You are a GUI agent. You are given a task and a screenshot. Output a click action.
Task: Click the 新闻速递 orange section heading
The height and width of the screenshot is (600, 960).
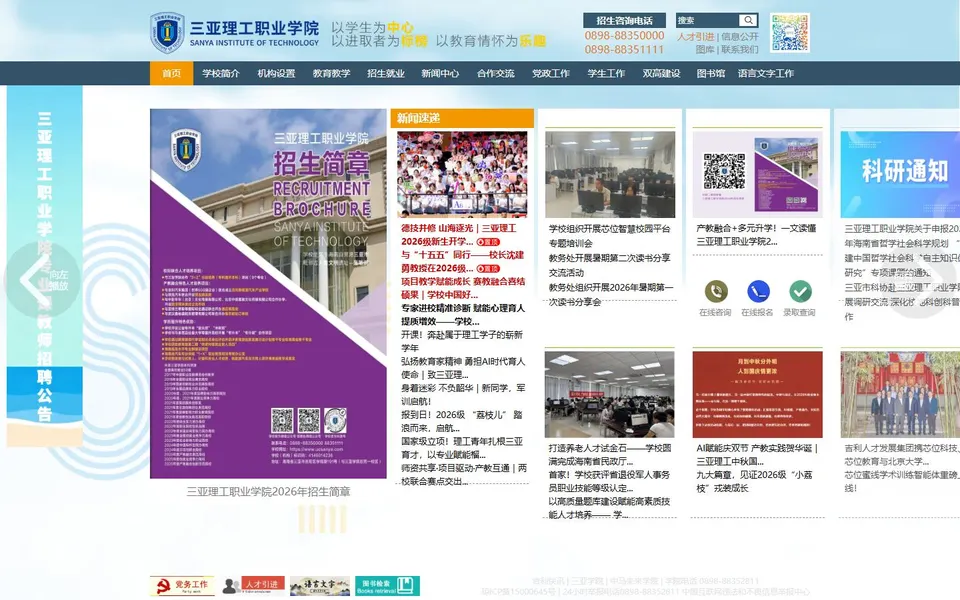pos(462,118)
